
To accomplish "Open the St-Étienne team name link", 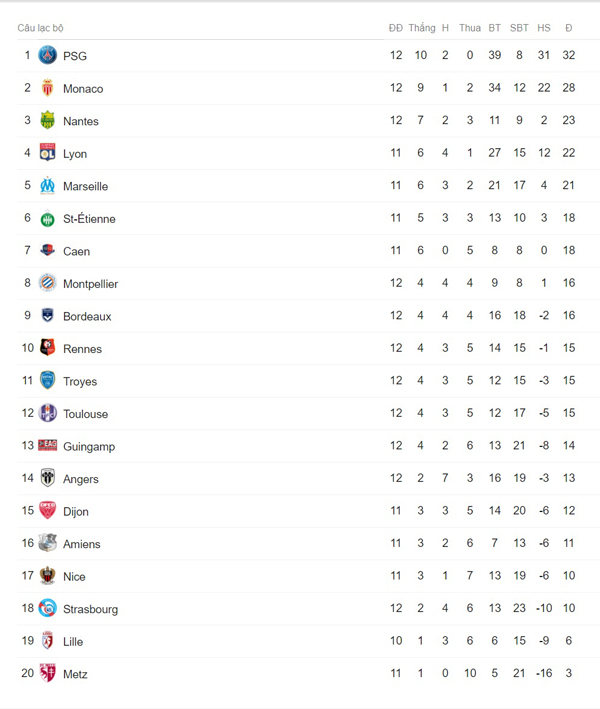I will (89, 219).
